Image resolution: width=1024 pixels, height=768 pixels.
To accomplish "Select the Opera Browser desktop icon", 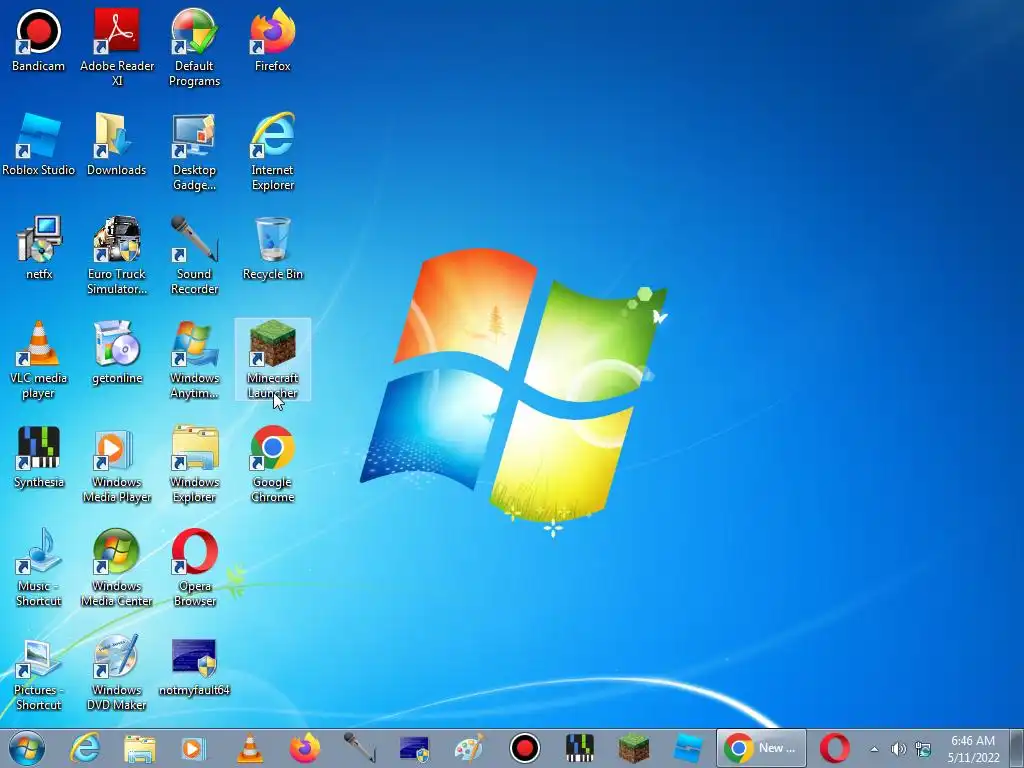I will (194, 568).
